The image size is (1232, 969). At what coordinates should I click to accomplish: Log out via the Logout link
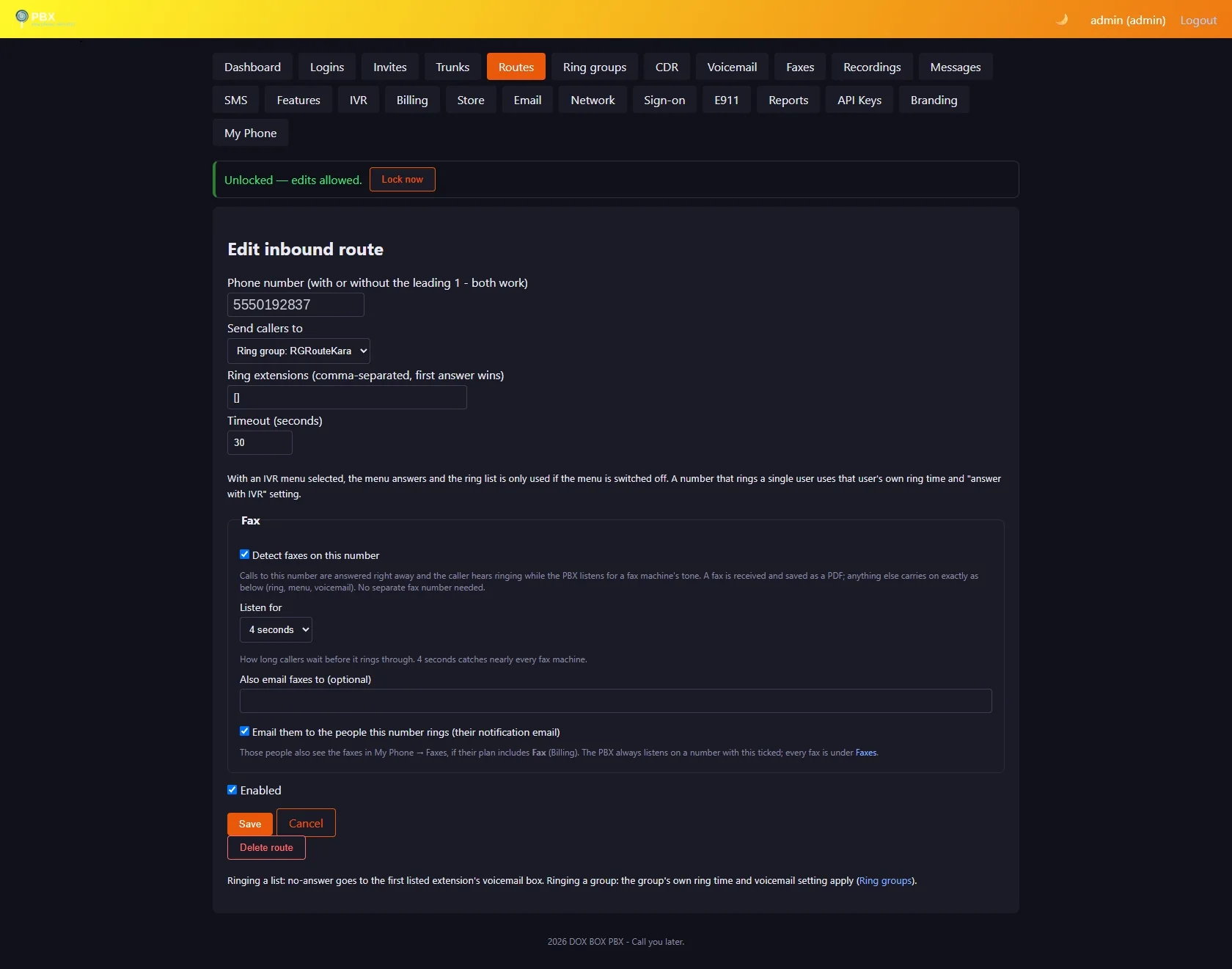(1198, 20)
